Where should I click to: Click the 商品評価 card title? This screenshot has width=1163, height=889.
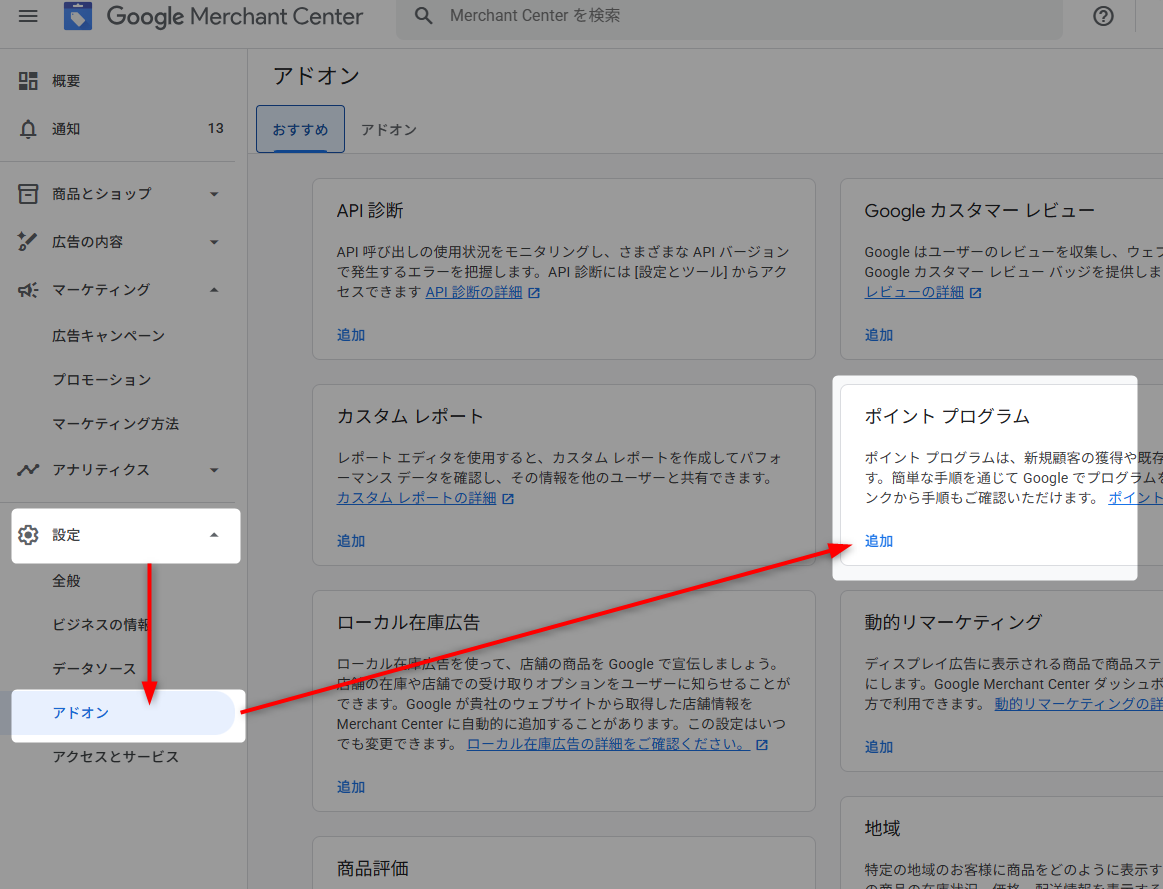click(x=373, y=869)
